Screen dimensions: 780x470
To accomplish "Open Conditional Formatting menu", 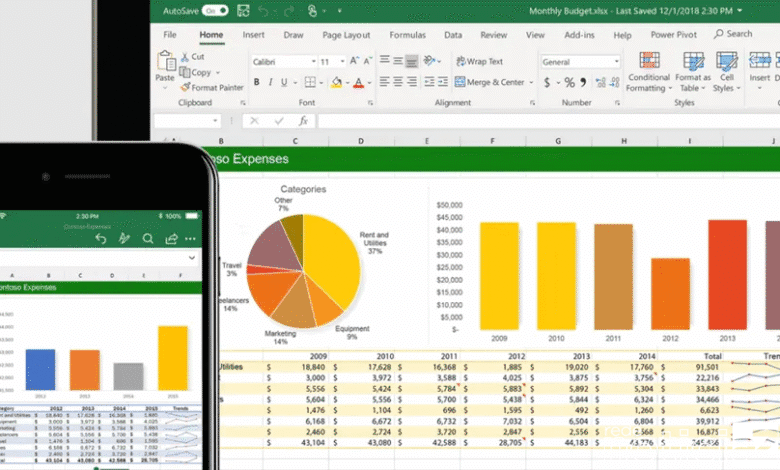I will tap(649, 72).
